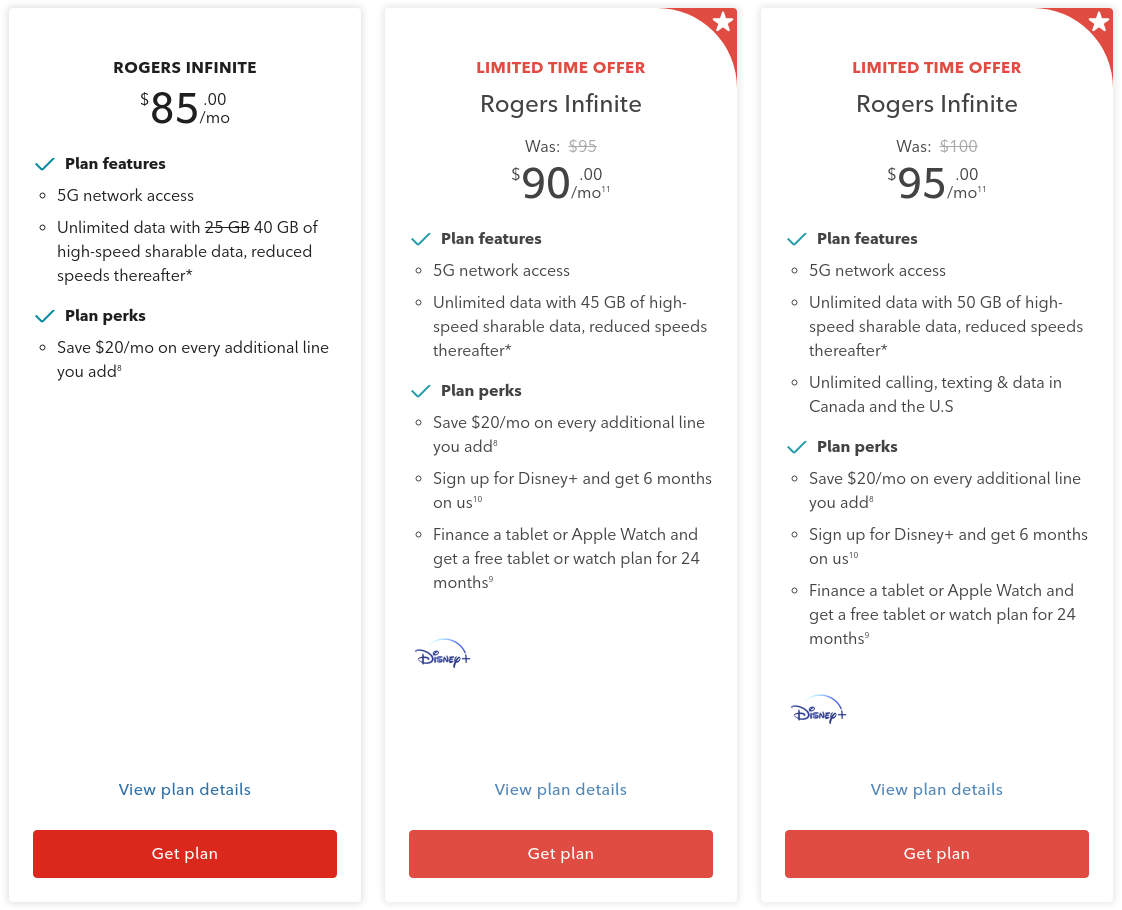
Task: Click the Plan perks checkmark in the $85 plan
Action: 45,316
